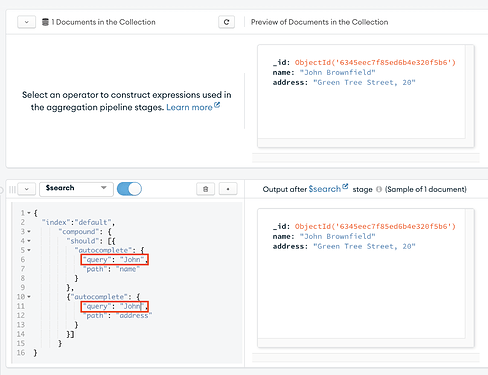Image resolution: width=488 pixels, height=375 pixels.
Task: Click the external link icon after Learn more
Action: click(217, 105)
